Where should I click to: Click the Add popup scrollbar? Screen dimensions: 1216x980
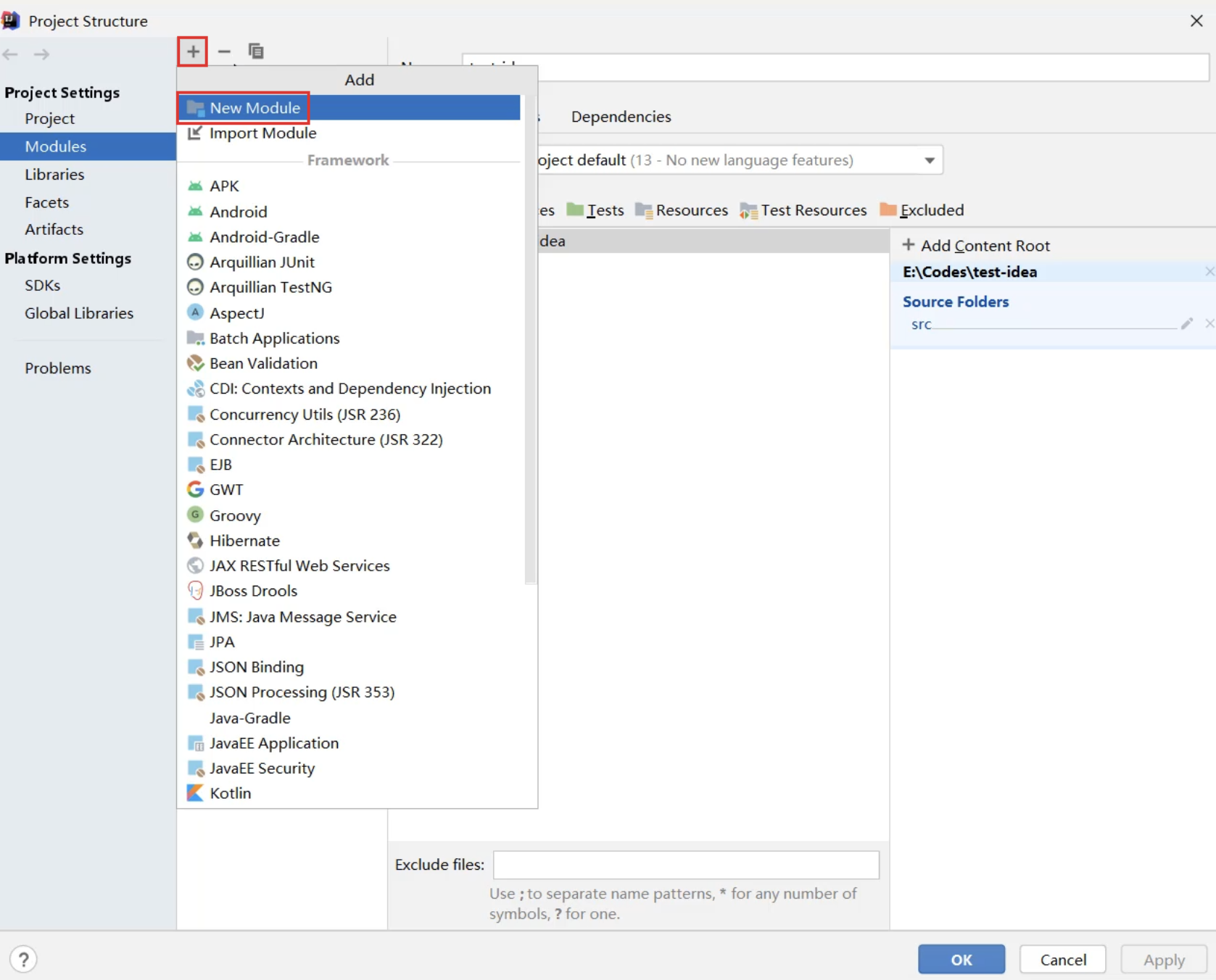point(531,339)
